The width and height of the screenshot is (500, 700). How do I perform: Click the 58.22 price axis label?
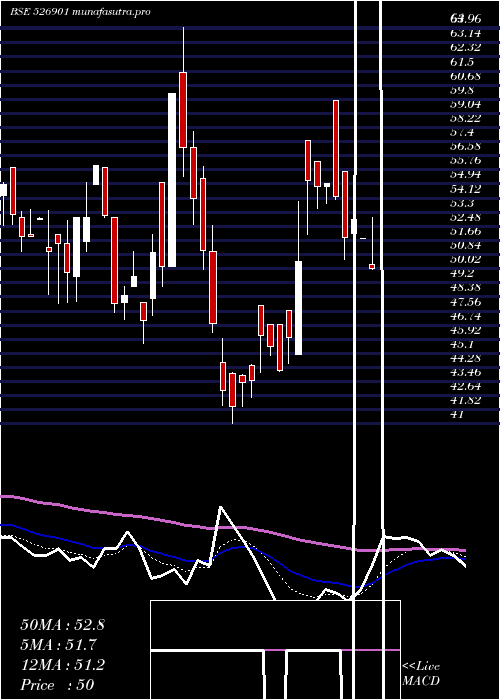pyautogui.click(x=465, y=118)
